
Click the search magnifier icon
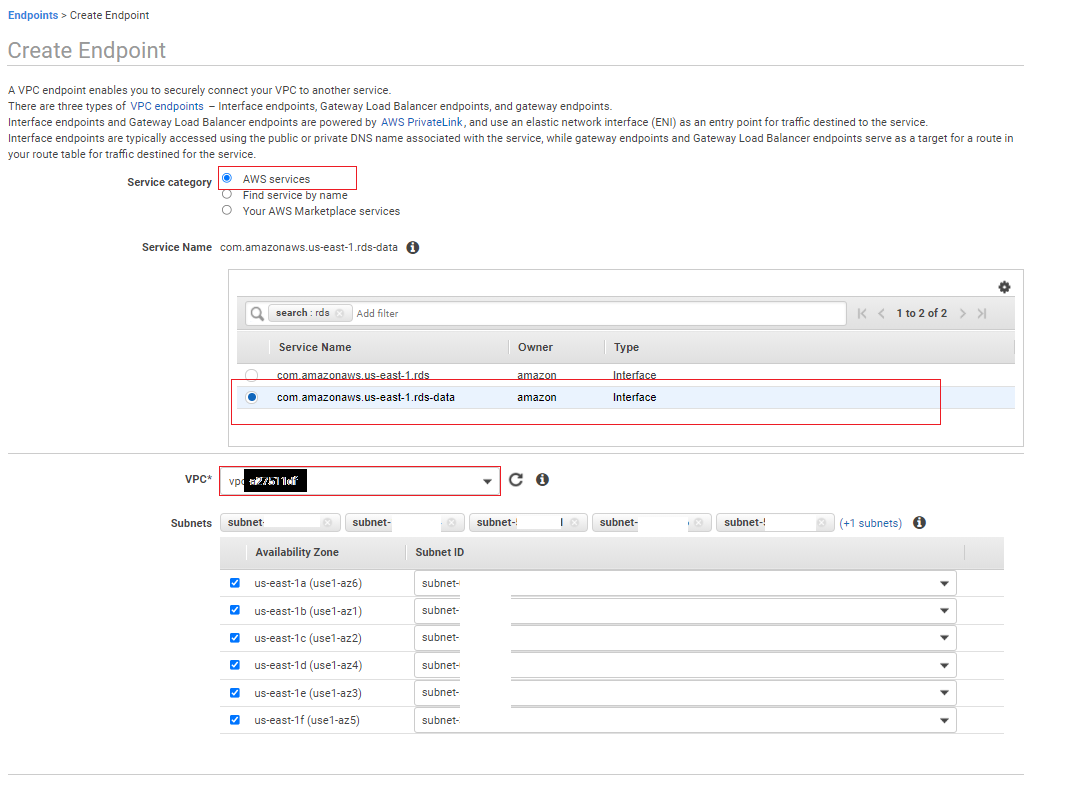pyautogui.click(x=257, y=313)
